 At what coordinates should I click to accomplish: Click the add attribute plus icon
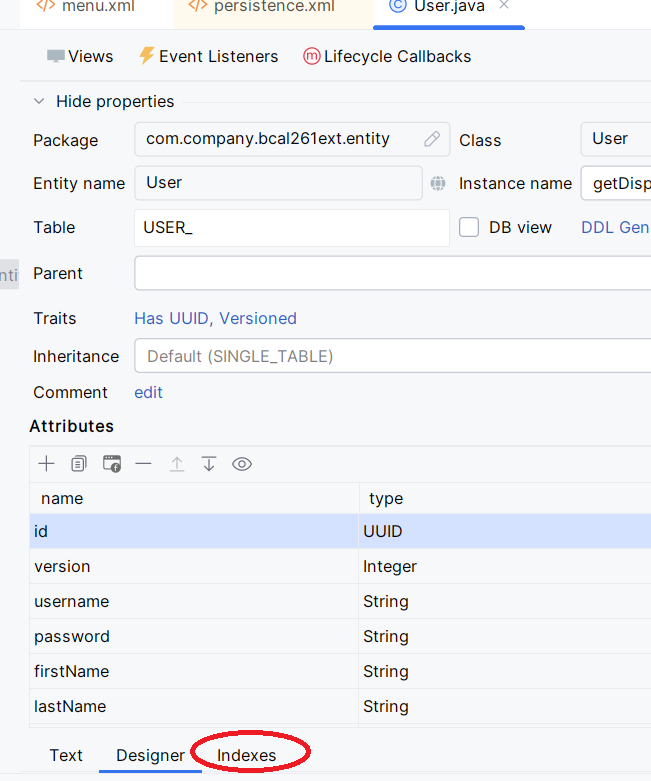(x=46, y=464)
